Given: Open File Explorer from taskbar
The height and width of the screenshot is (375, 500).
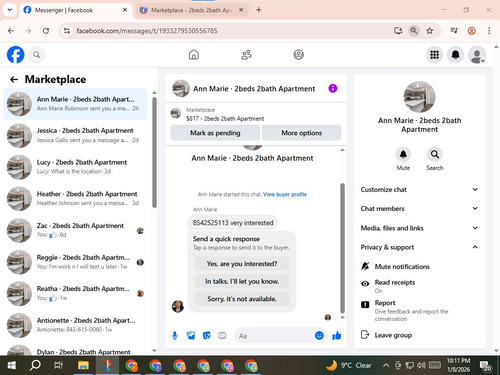Looking at the screenshot, I should [x=83, y=365].
